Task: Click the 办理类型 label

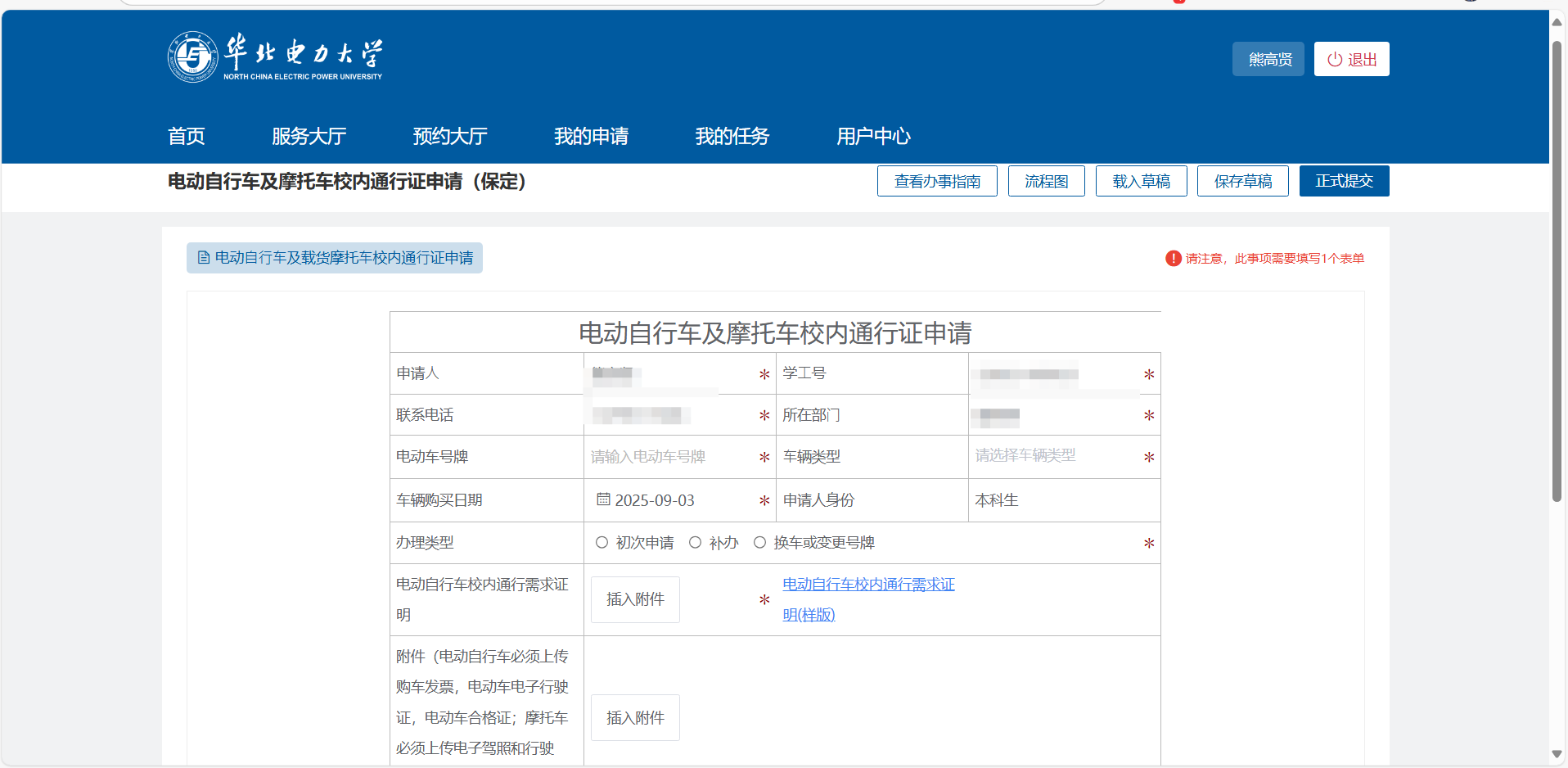Action: pyautogui.click(x=425, y=543)
